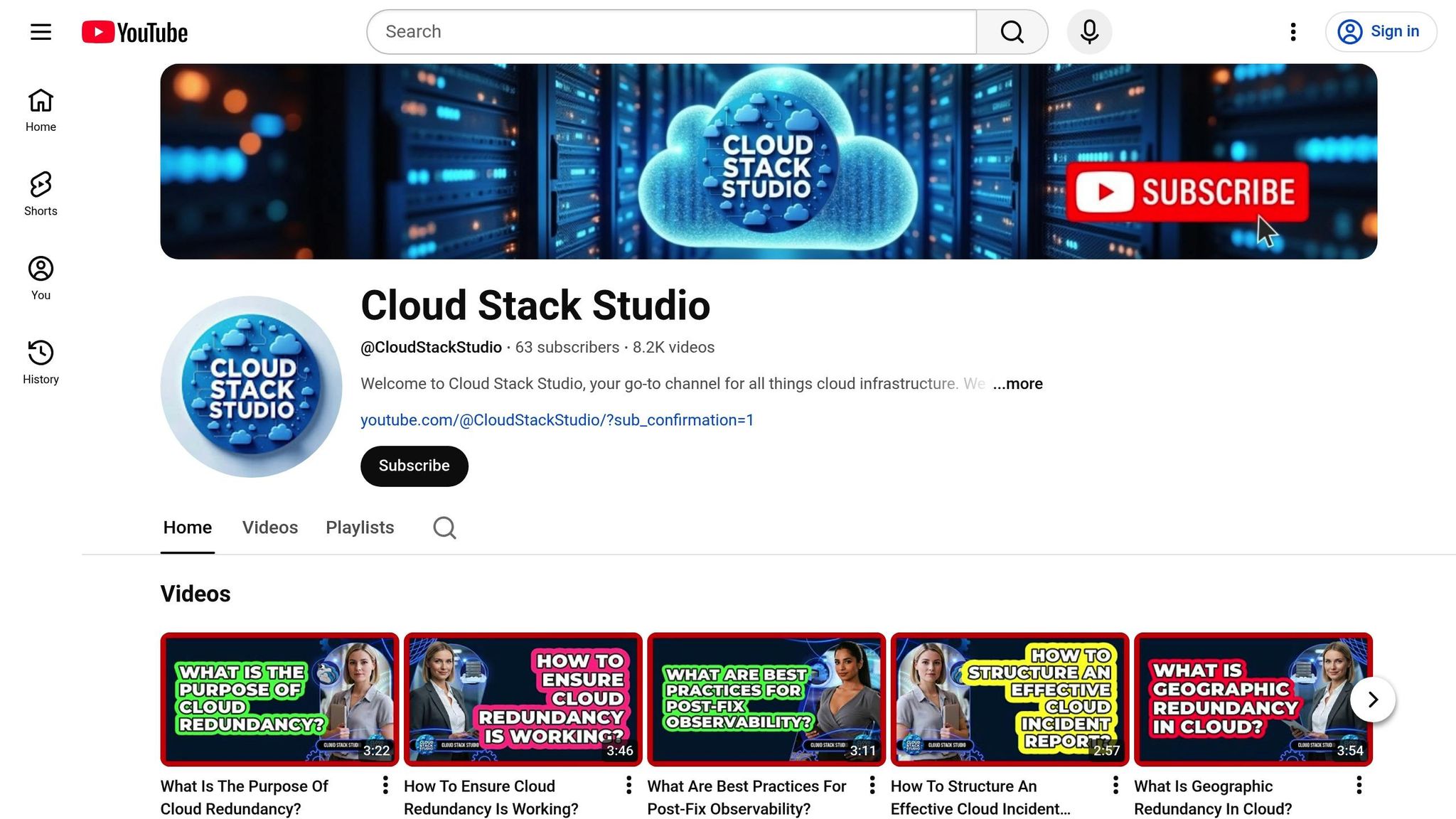
Task: Open options for Geographic Redundancy video
Action: 1359,785
